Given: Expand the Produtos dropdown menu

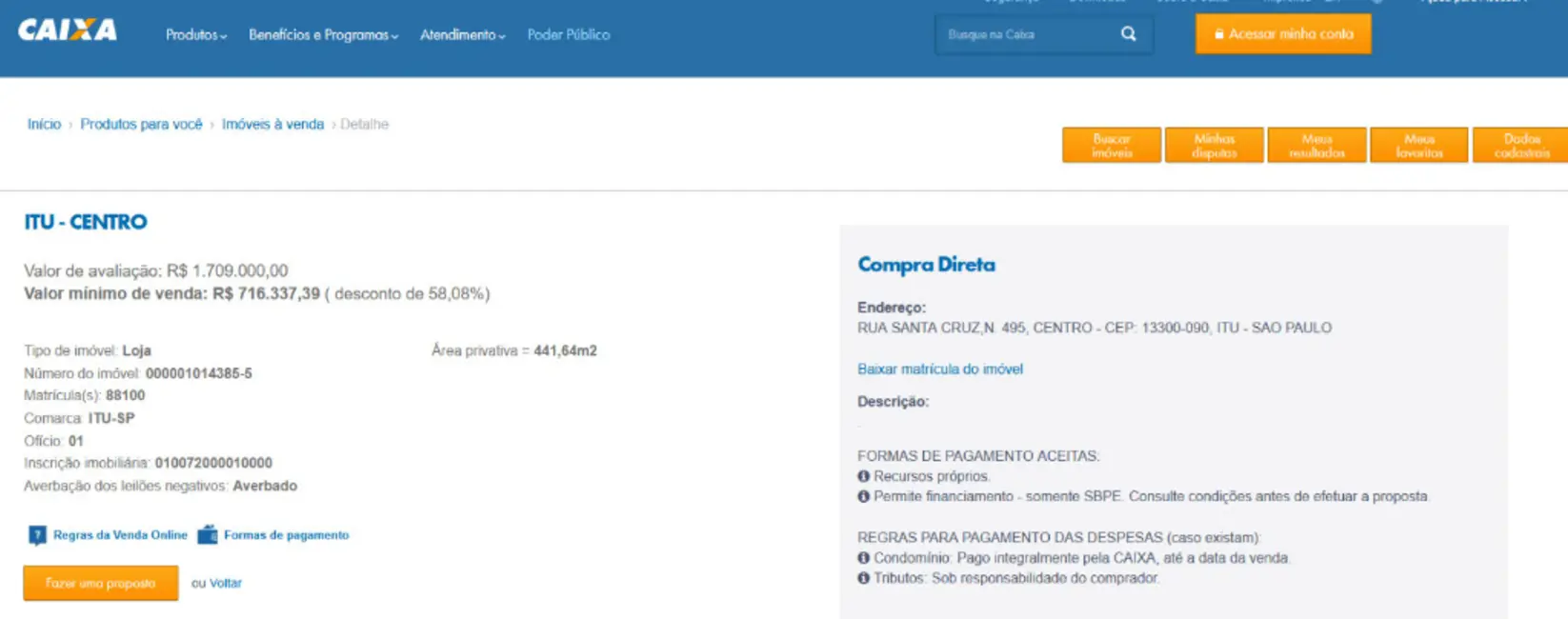Looking at the screenshot, I should [195, 35].
